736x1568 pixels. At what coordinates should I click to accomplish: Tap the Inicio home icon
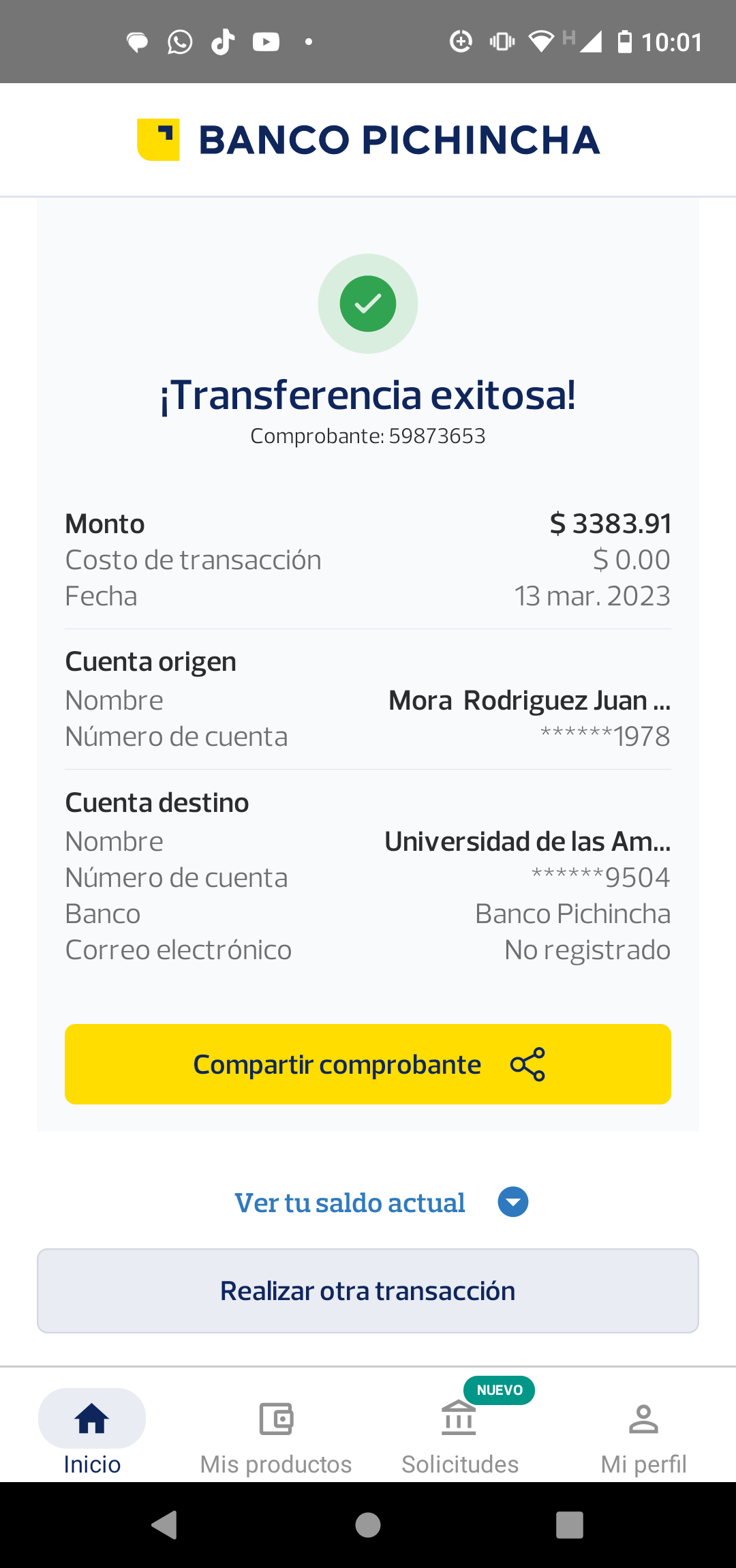pyautogui.click(x=92, y=1419)
